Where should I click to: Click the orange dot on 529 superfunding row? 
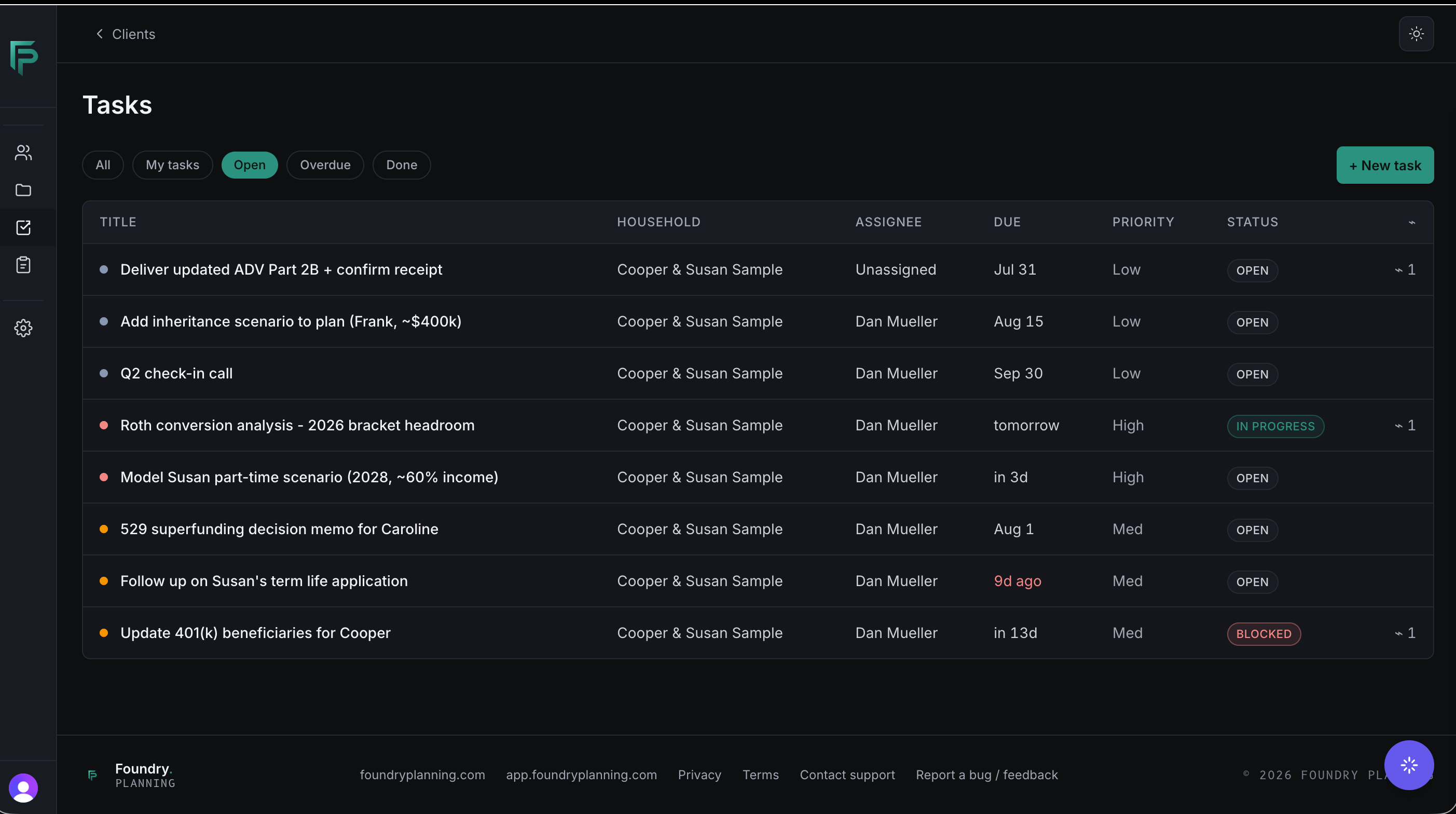coord(103,530)
